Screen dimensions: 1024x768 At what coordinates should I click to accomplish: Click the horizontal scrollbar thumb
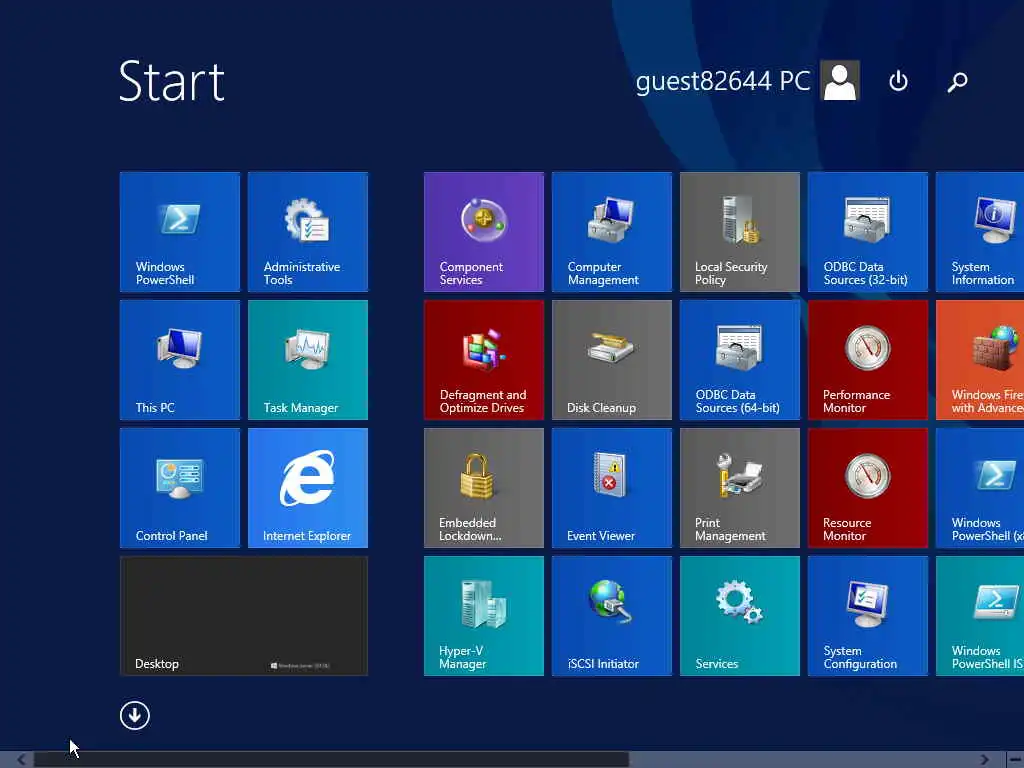pyautogui.click(x=332, y=760)
